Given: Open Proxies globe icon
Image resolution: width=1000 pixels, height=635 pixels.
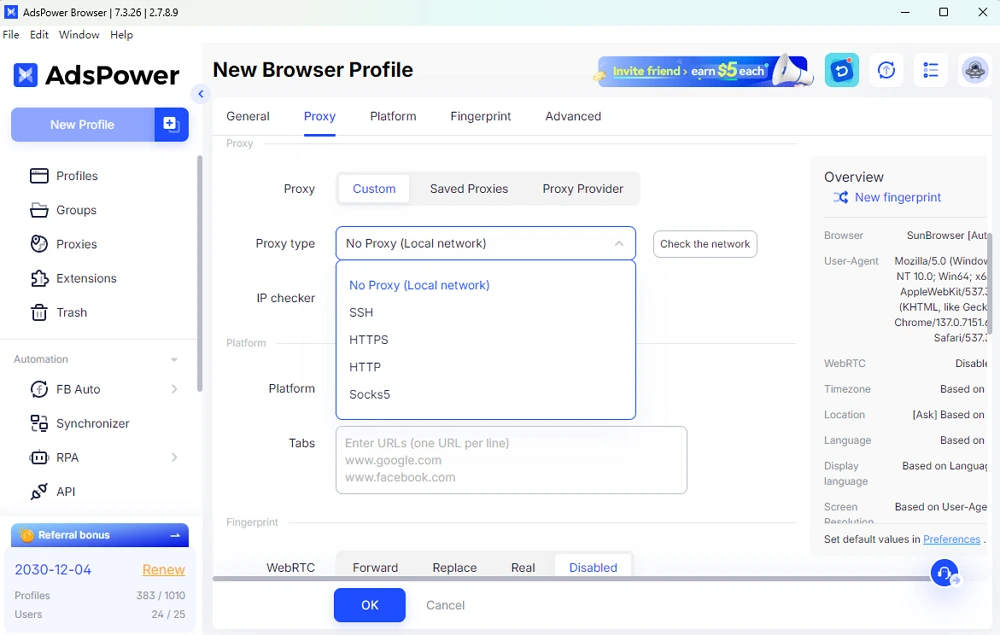Looking at the screenshot, I should pos(39,244).
